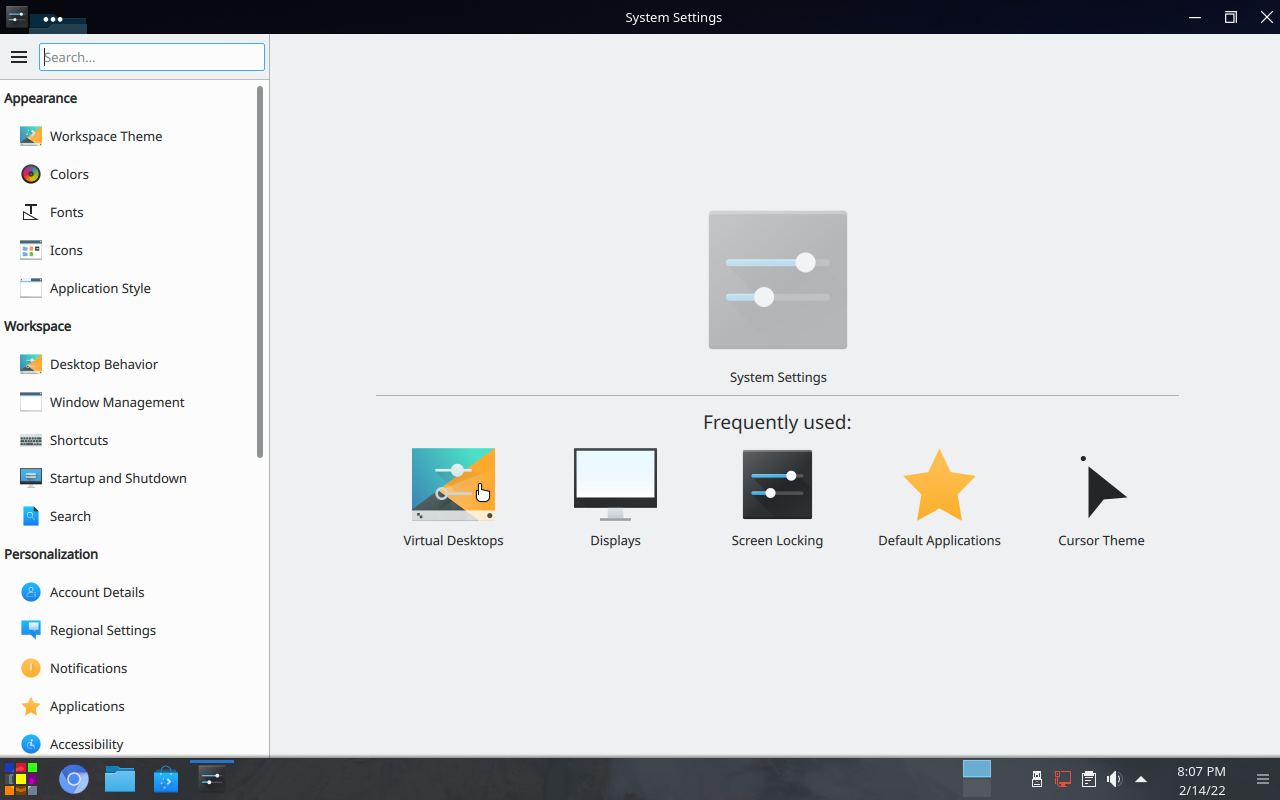
Task: Select the Icons category in sidebar
Action: pos(134,250)
